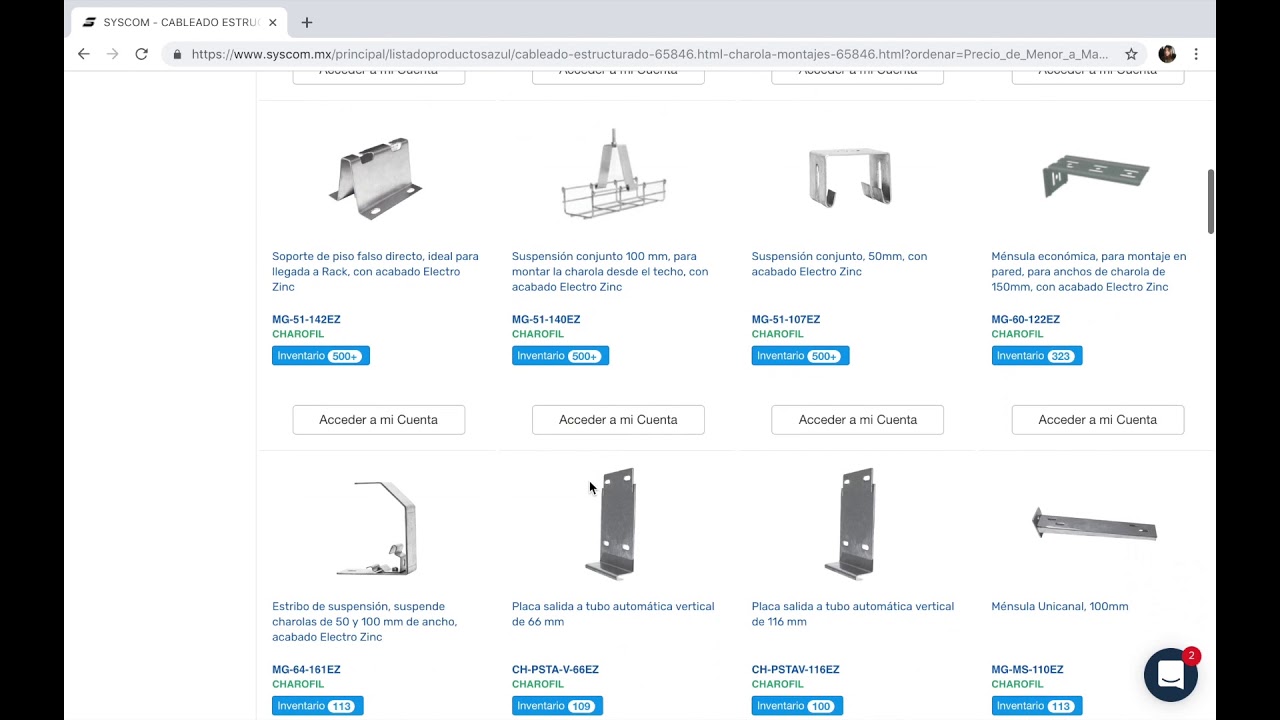Open product link MG-51-142EZ

point(306,320)
